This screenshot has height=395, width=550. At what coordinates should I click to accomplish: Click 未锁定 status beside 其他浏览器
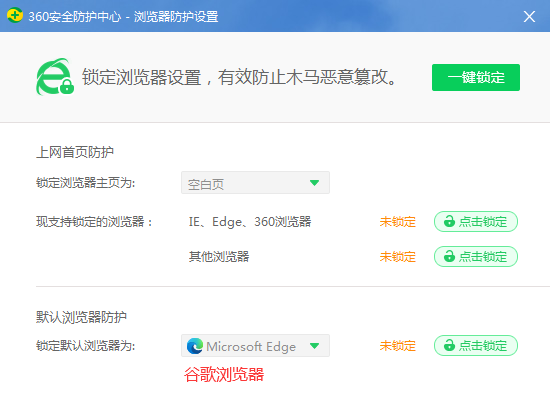tap(397, 257)
